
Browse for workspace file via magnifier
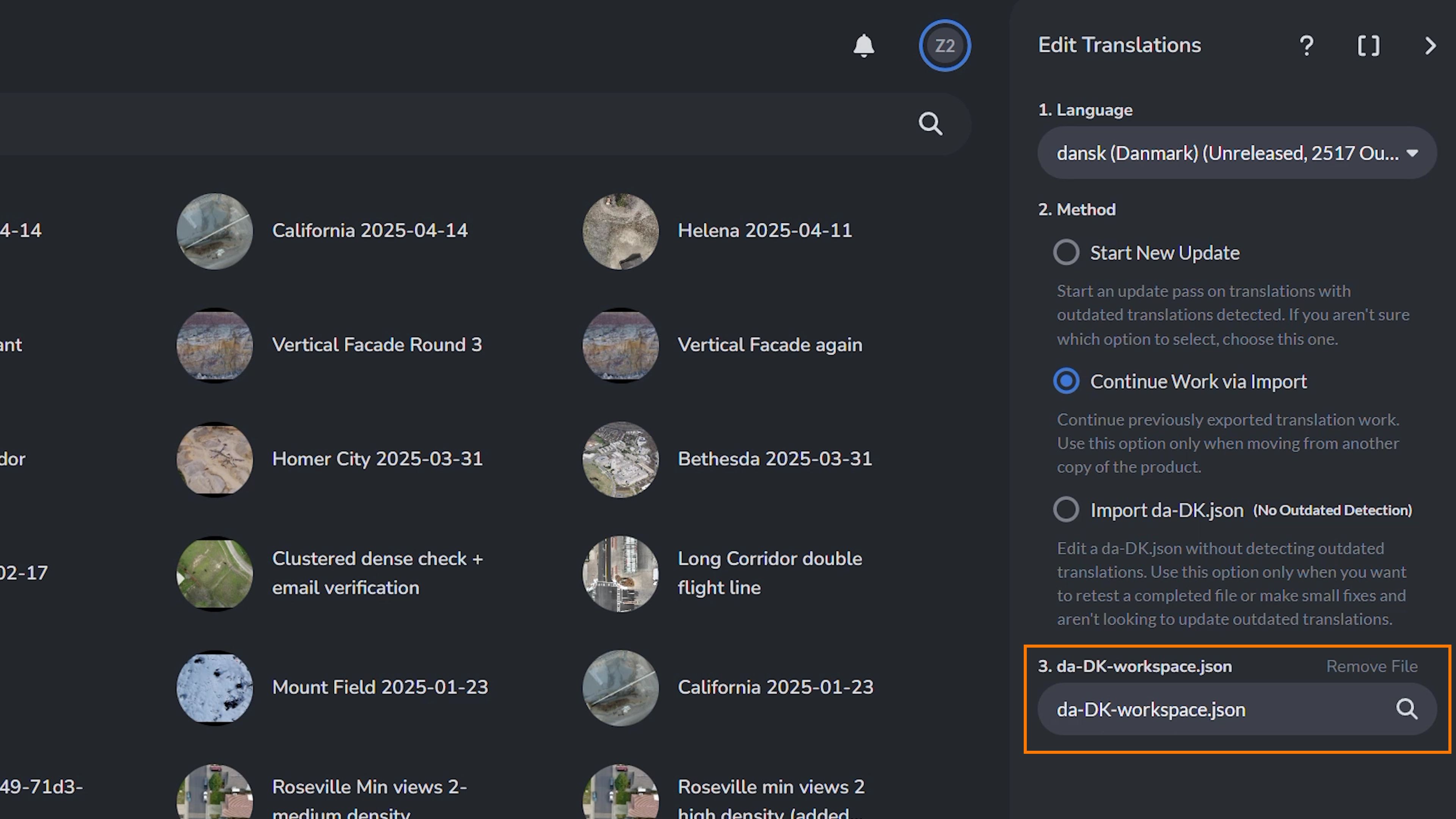[x=1406, y=709]
